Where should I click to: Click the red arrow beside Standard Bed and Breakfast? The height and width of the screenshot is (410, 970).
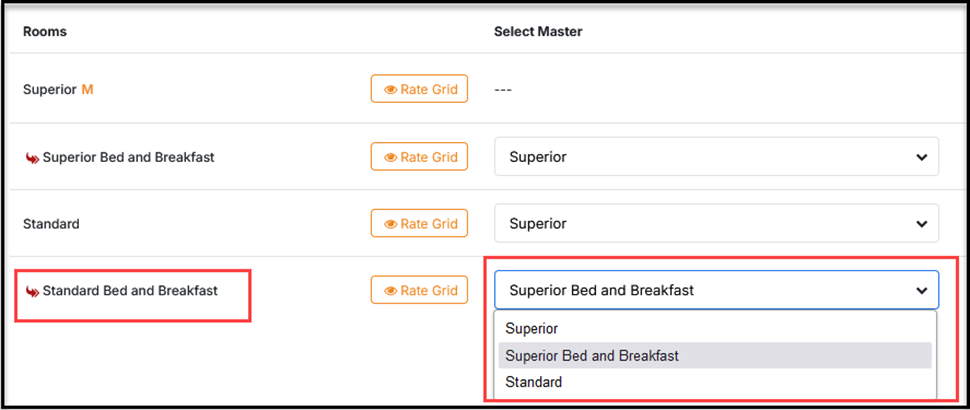pos(32,291)
